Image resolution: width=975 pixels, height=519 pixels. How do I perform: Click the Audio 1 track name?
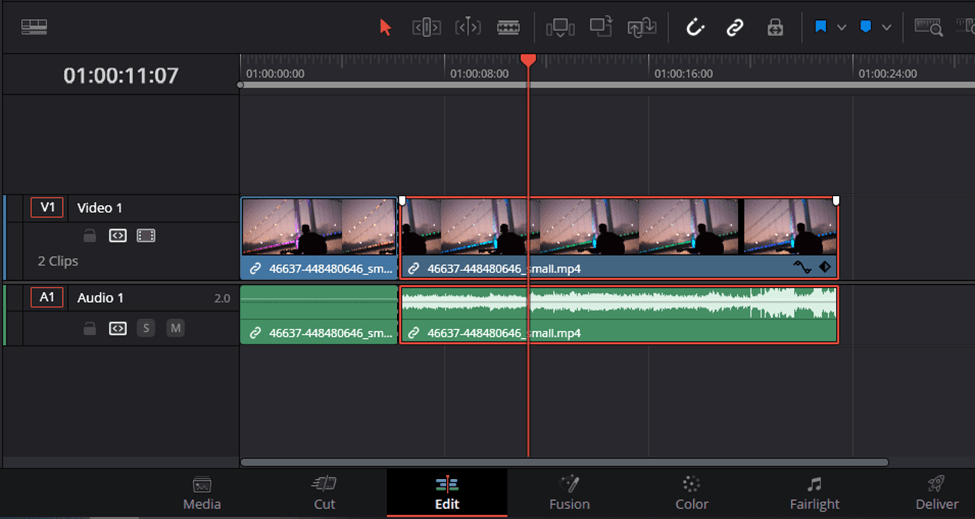click(x=100, y=298)
